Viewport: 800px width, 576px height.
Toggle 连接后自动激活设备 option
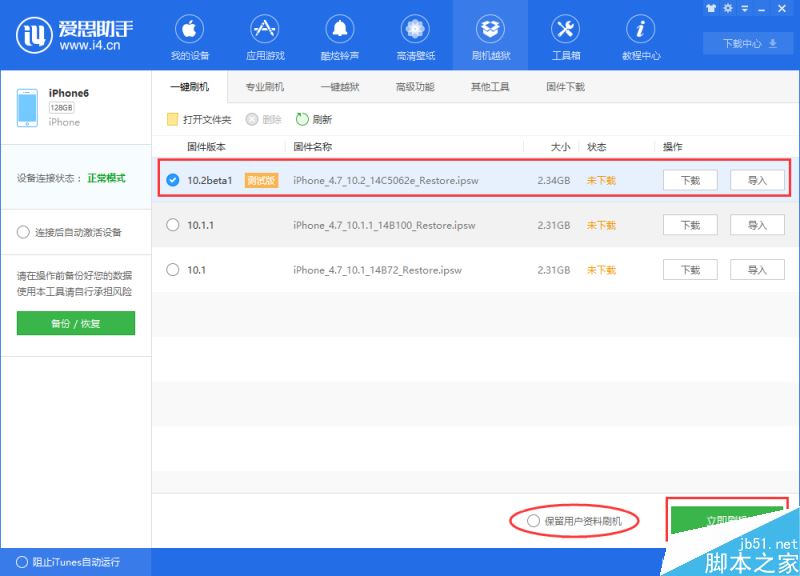(23, 232)
